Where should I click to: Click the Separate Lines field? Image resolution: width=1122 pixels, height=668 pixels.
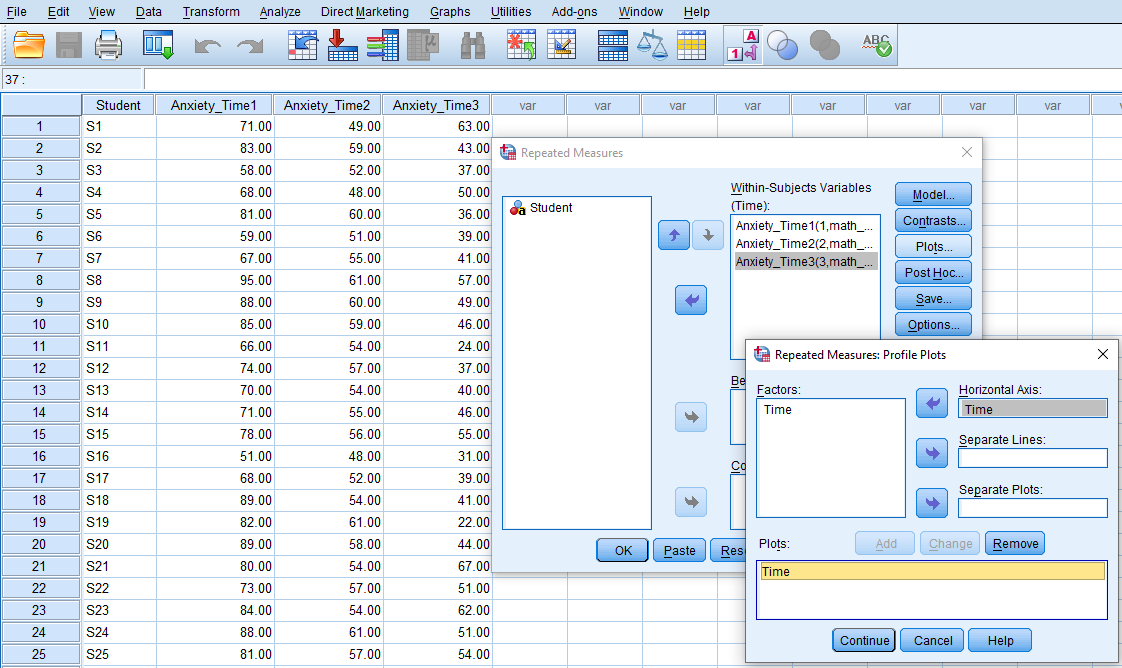coord(1033,458)
